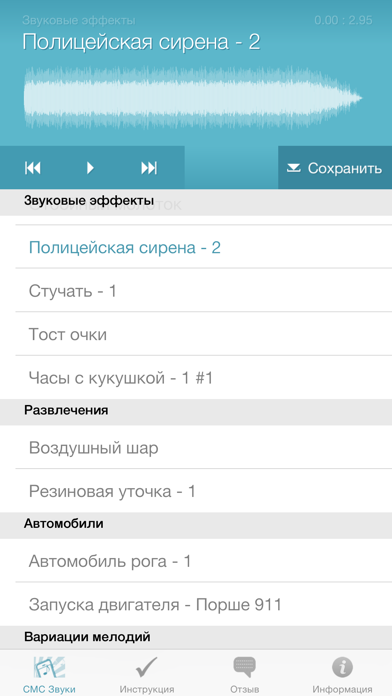This screenshot has width=392, height=696.
Task: Tap the Звуковые эффекты section header
Action: (x=196, y=202)
